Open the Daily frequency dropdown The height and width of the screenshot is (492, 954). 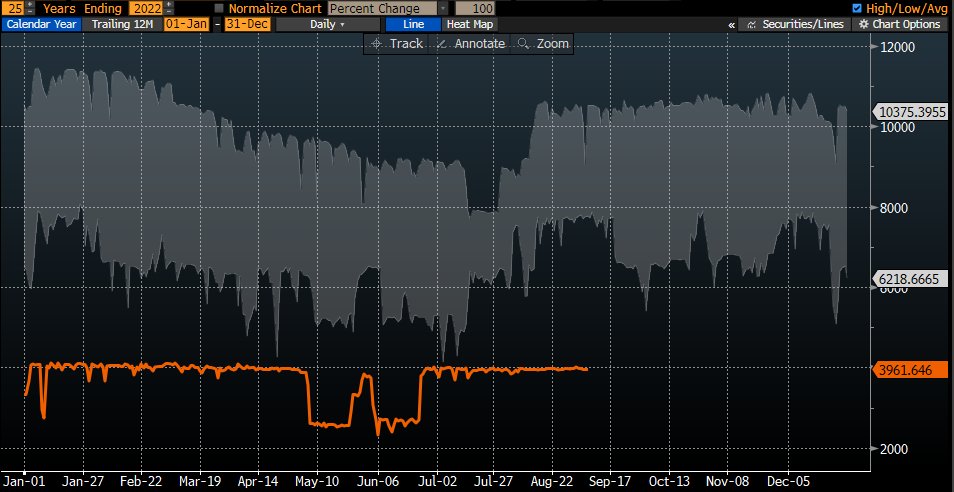click(329, 24)
